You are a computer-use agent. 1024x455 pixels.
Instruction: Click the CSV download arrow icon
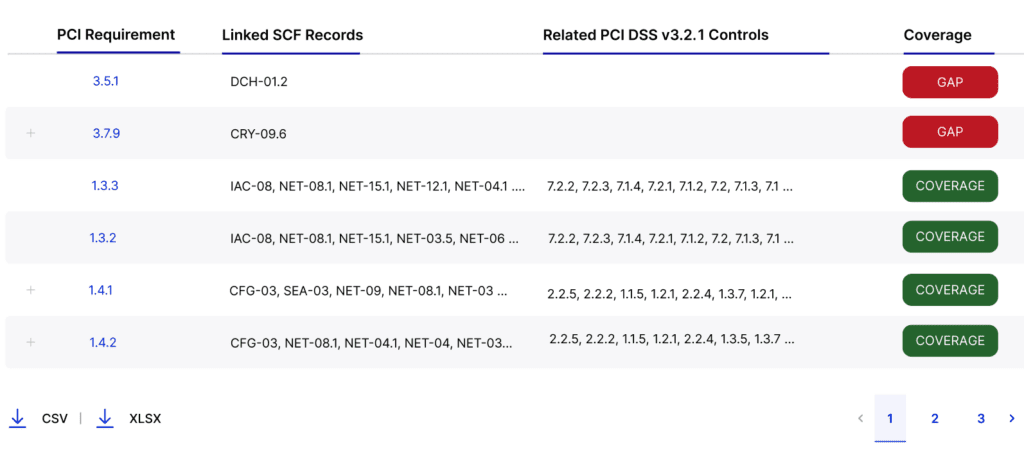[18, 418]
